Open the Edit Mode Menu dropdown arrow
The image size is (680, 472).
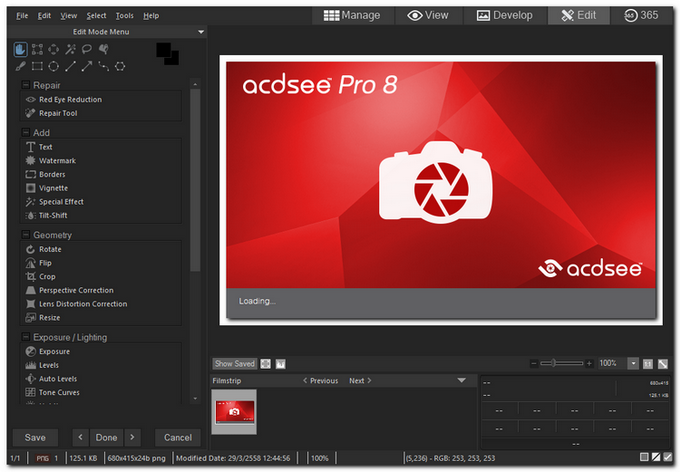pyautogui.click(x=201, y=32)
